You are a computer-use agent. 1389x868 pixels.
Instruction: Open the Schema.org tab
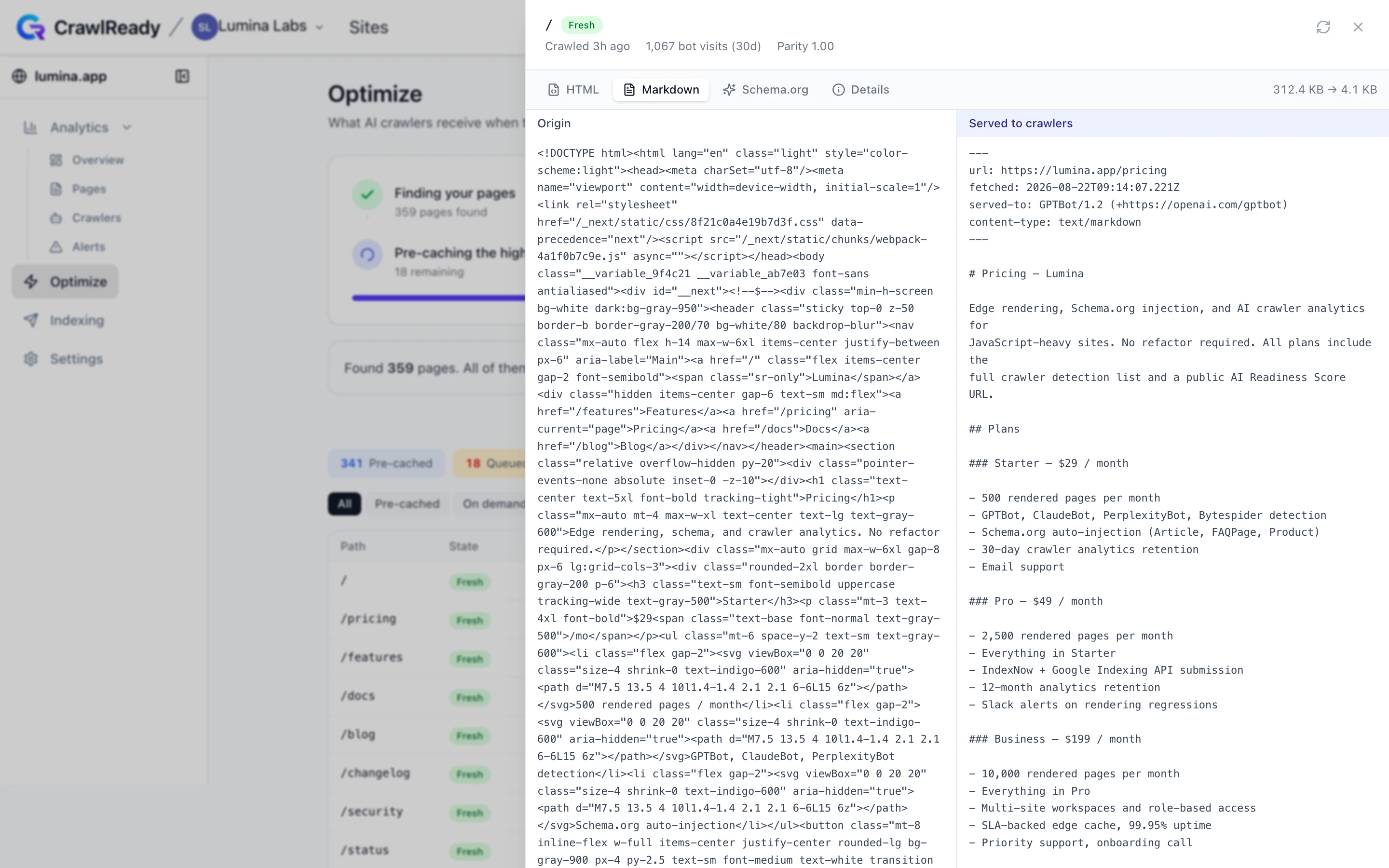766,90
